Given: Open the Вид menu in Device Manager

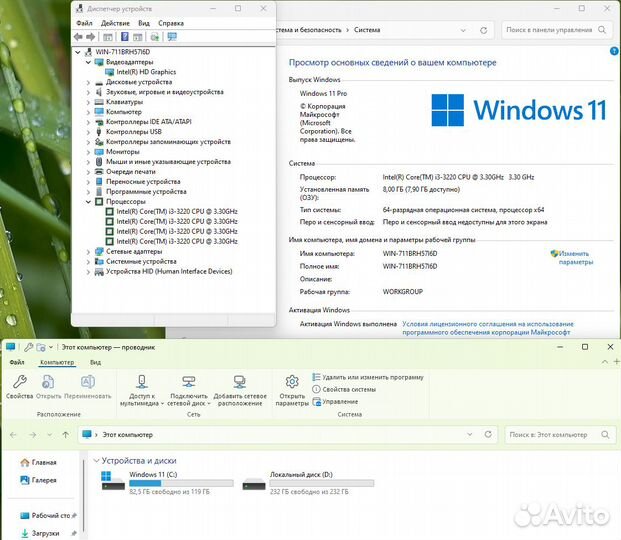Looking at the screenshot, I should 144,23.
